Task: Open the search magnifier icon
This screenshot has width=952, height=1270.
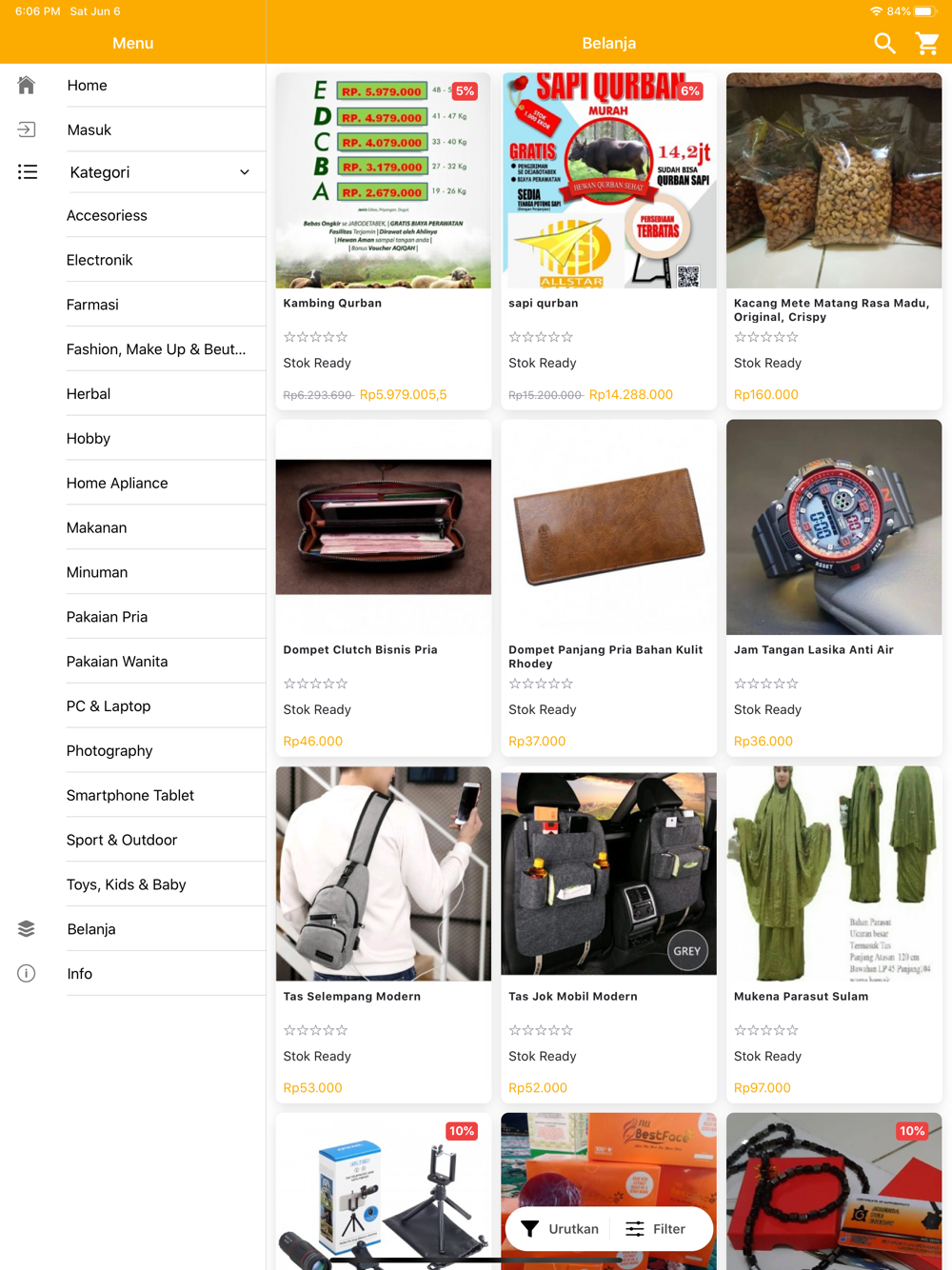Action: (884, 43)
